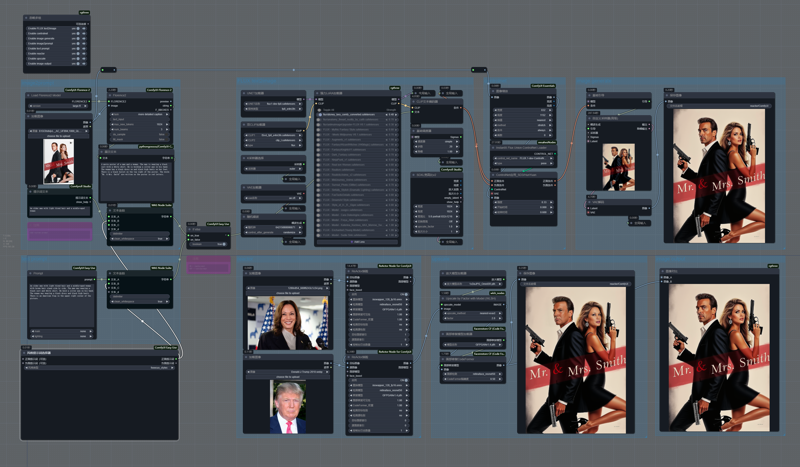This screenshot has height=467, width=800.
Task: Click the large poster preview at the bottom right
Action: click(719, 357)
